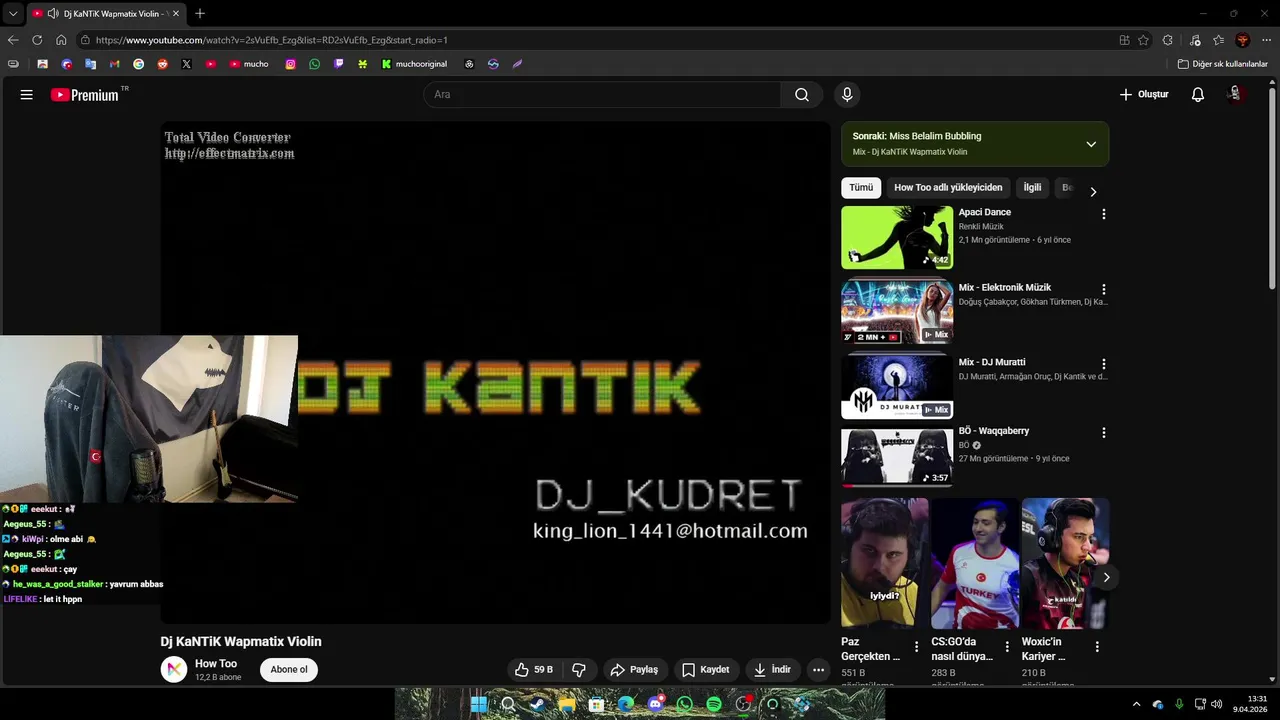
Task: Reload the page
Action: 37,40
